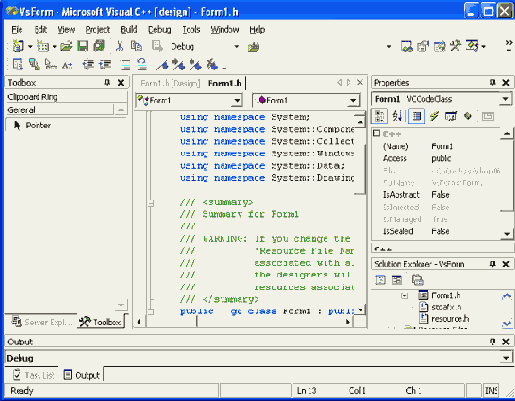Open the Tools menu
Screen dimensions: 515x401
click(191, 30)
